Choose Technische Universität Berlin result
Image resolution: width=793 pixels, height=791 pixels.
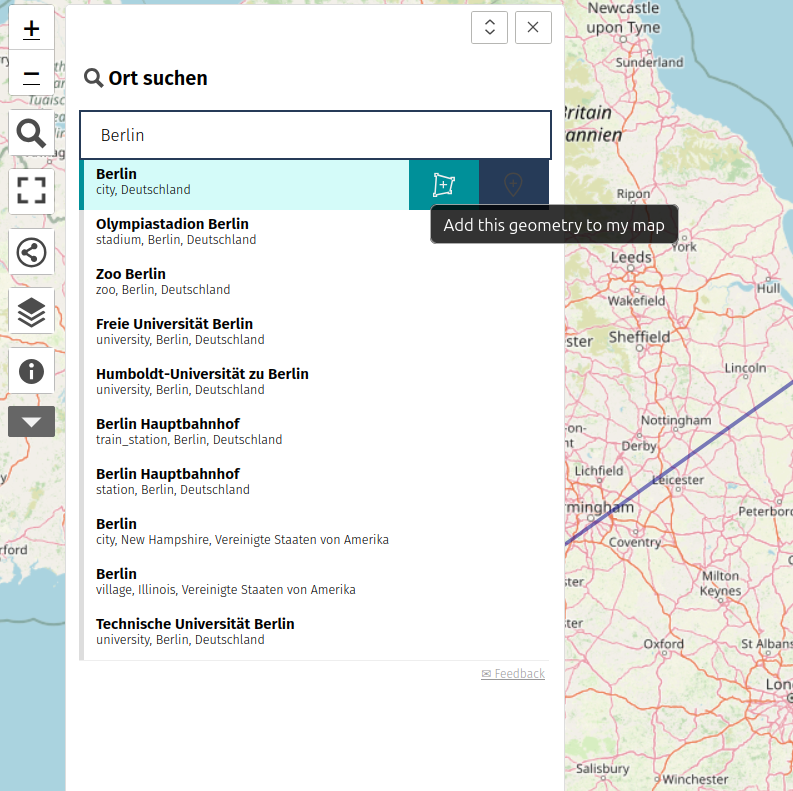click(195, 631)
